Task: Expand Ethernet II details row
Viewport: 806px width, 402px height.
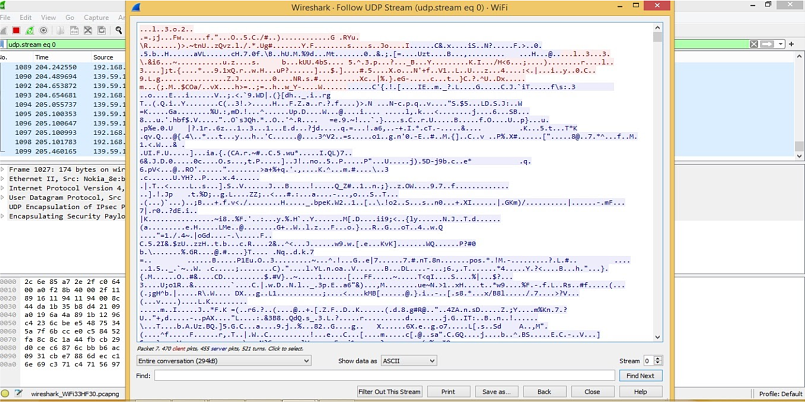Action: [3, 179]
